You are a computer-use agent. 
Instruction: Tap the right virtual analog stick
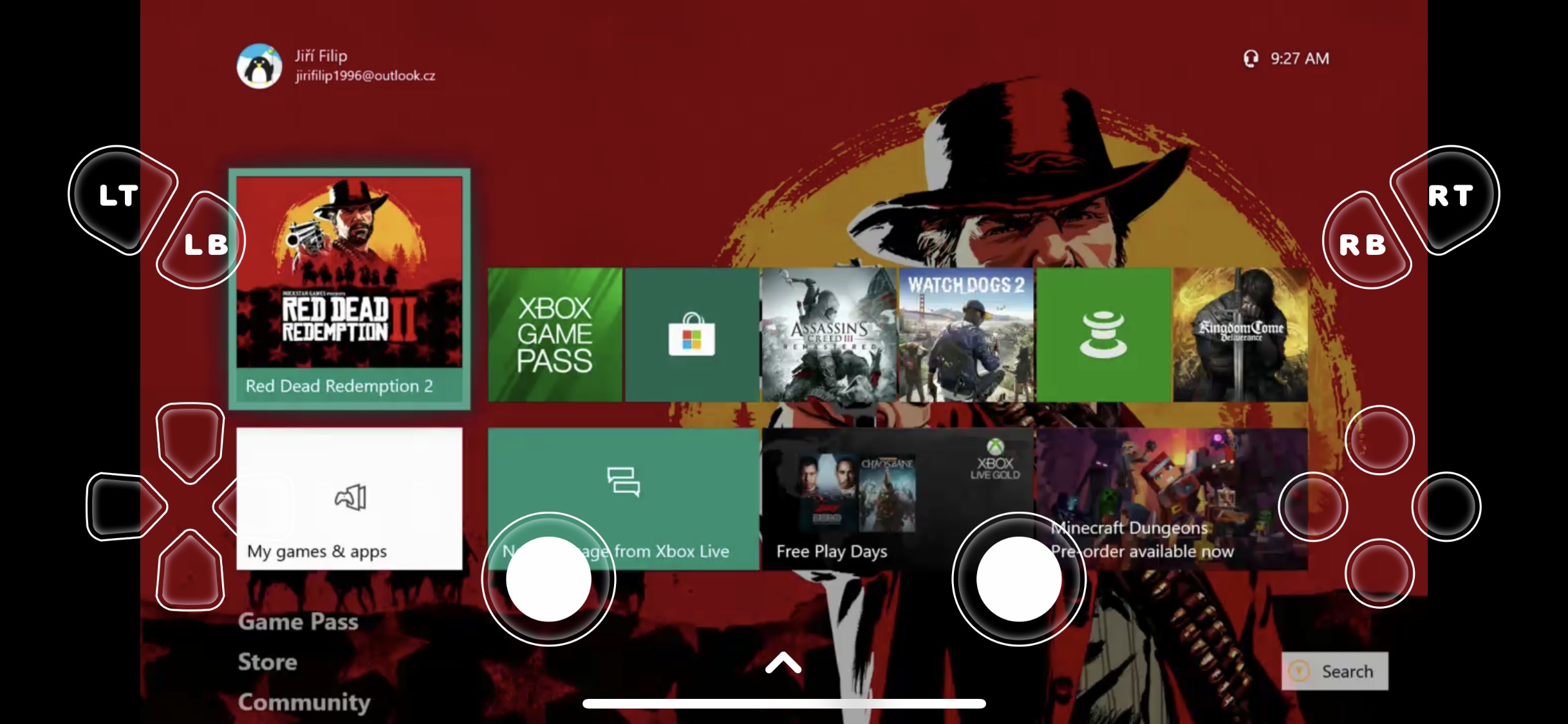click(1019, 579)
